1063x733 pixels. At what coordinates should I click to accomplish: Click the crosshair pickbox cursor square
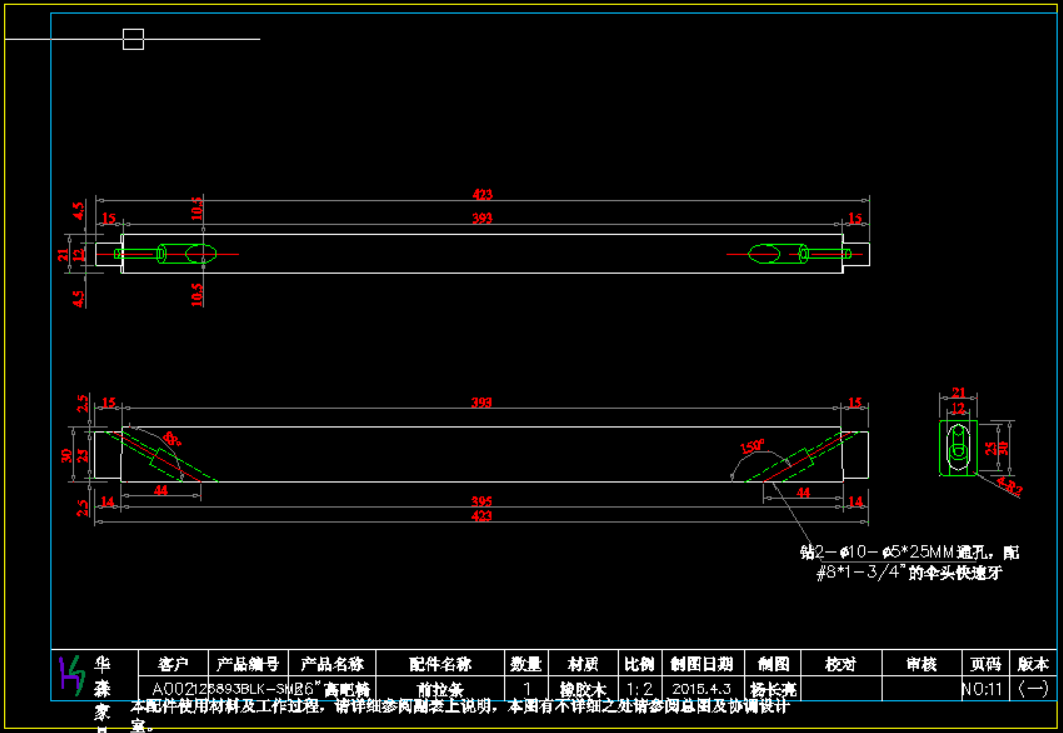(x=133, y=39)
